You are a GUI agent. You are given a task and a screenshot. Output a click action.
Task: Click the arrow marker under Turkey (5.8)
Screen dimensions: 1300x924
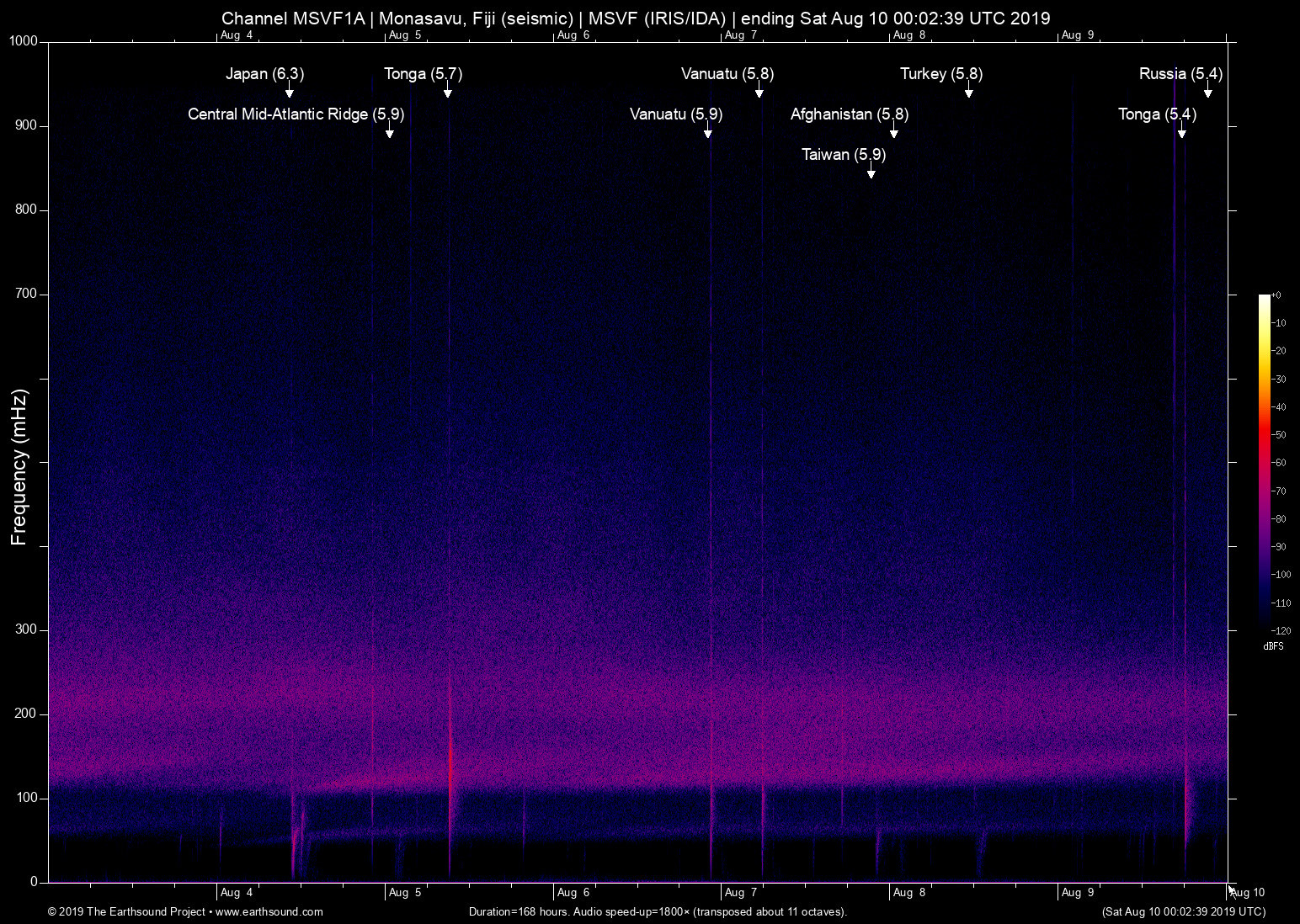point(969,91)
